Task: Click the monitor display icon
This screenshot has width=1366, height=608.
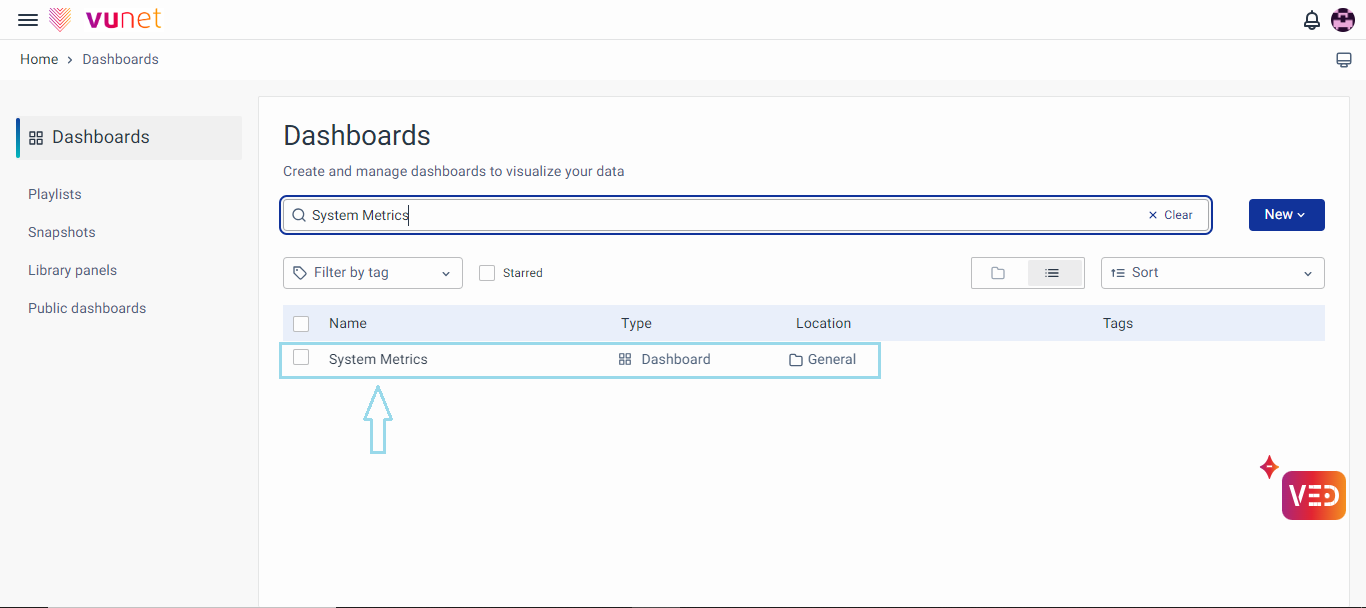Action: 1344,60
